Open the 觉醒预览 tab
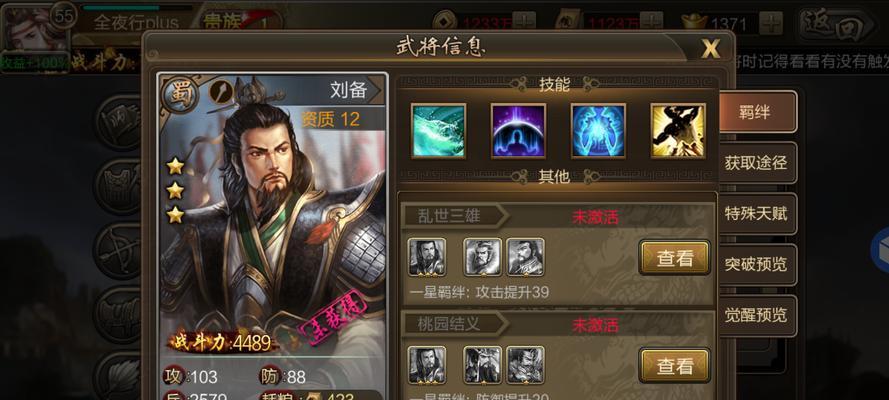 [757, 316]
